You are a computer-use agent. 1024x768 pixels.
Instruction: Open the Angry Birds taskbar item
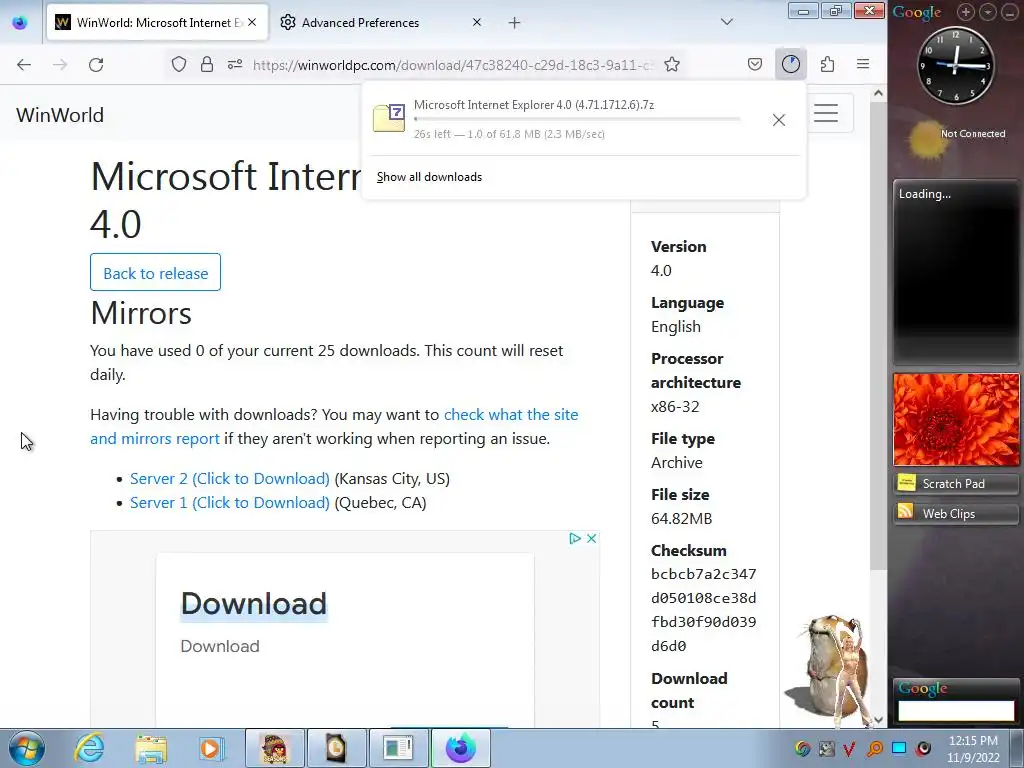[275, 748]
